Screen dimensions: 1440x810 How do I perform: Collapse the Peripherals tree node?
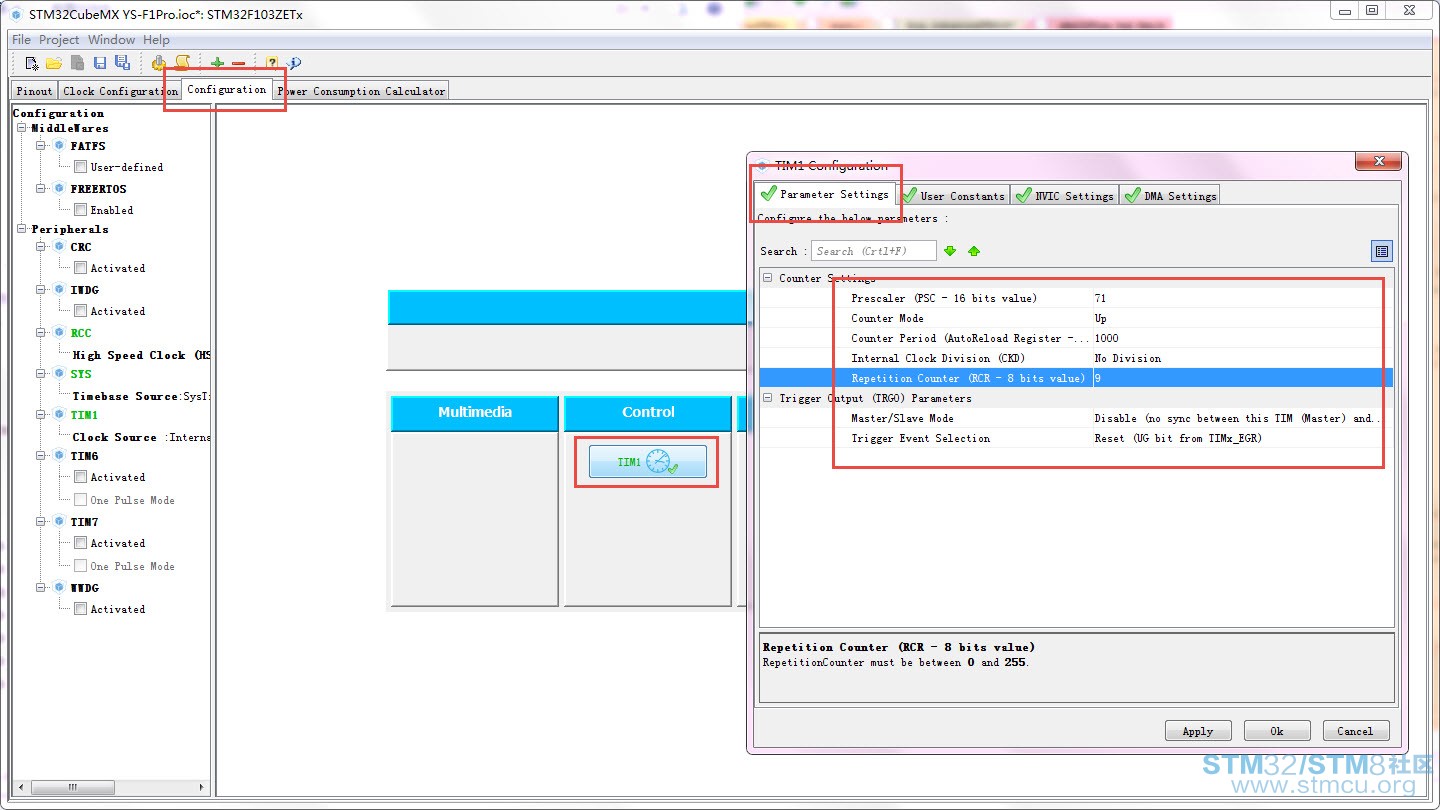(x=22, y=229)
